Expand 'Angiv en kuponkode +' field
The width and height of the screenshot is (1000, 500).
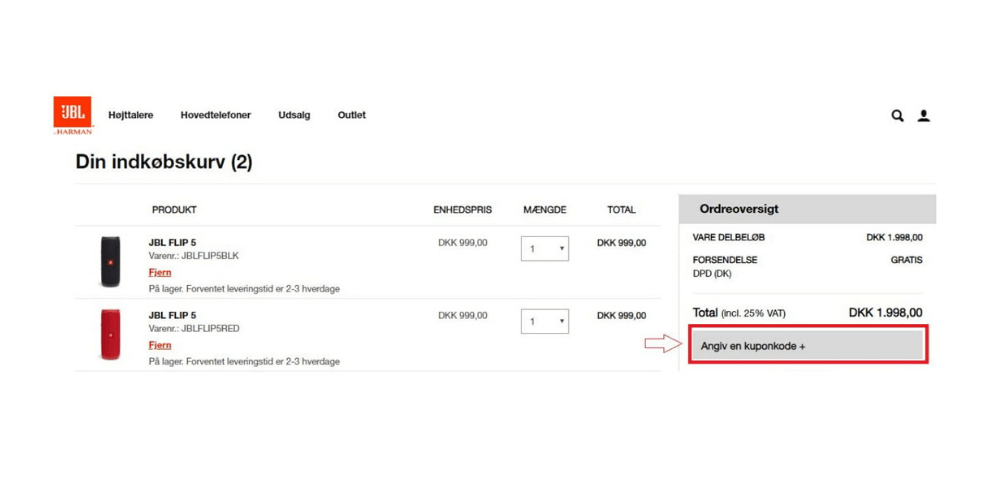point(807,346)
